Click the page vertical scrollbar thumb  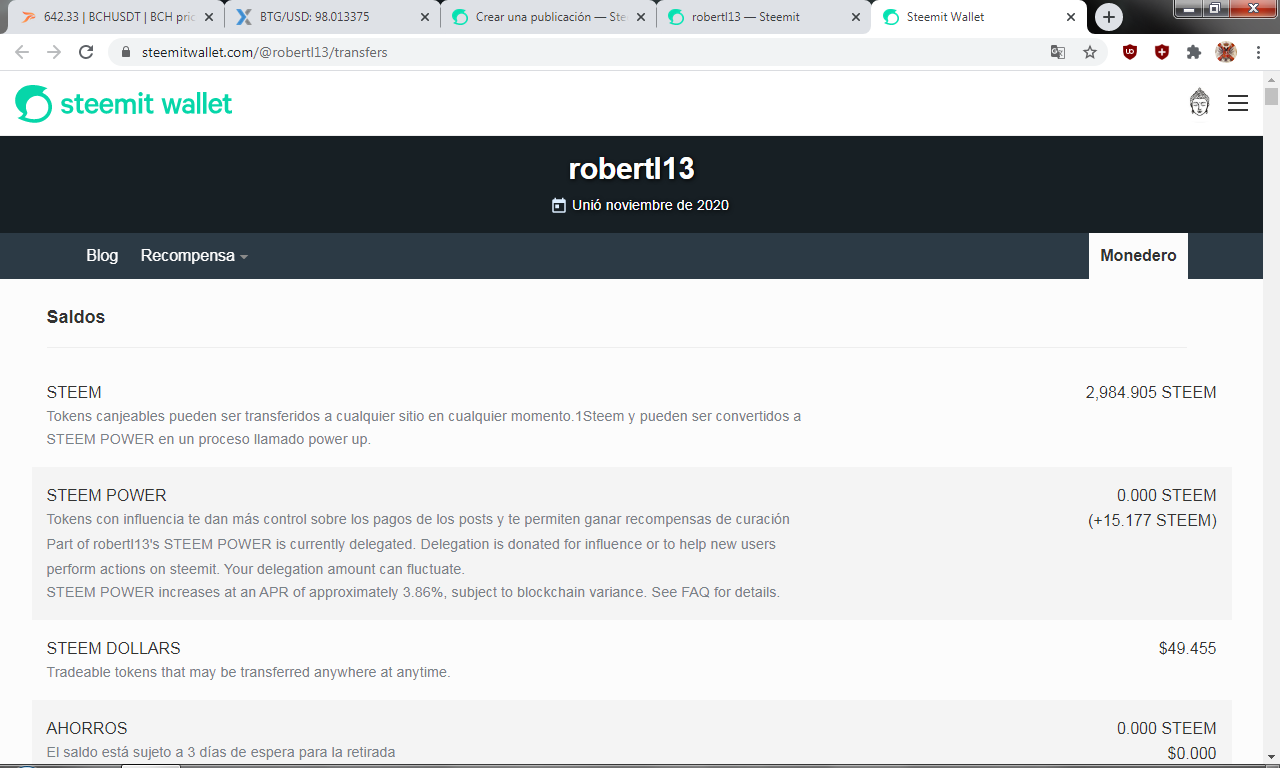pos(1271,96)
